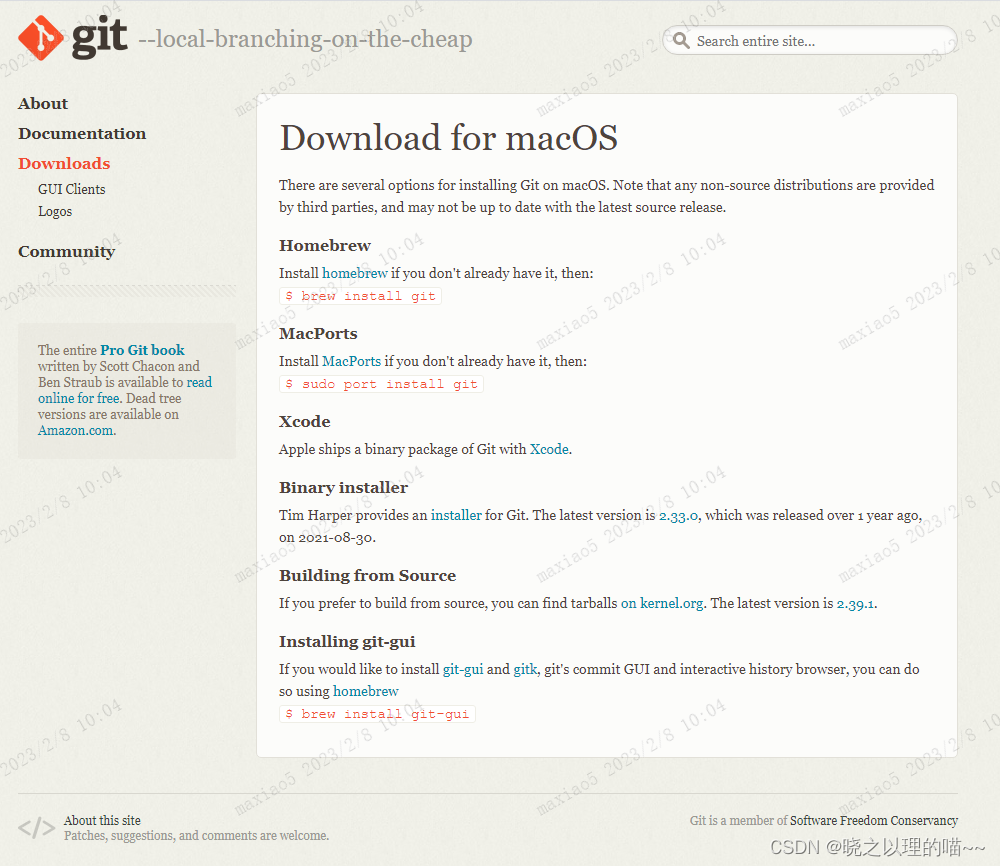
Task: Open the MacPorts link in the instructions
Action: tap(351, 361)
